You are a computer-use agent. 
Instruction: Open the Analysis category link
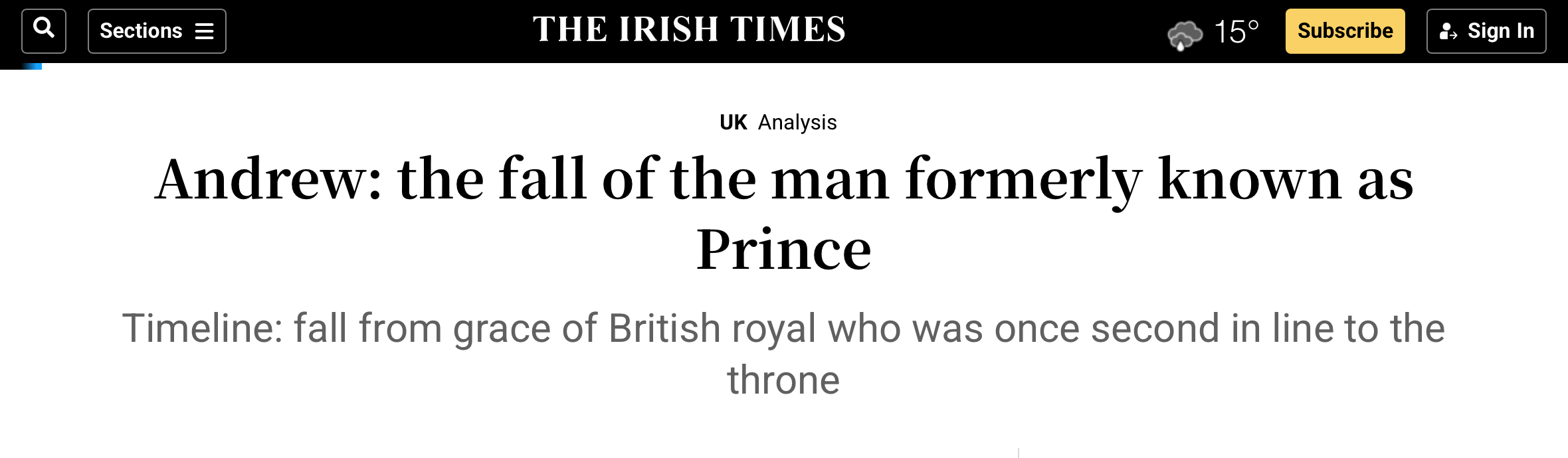click(797, 122)
